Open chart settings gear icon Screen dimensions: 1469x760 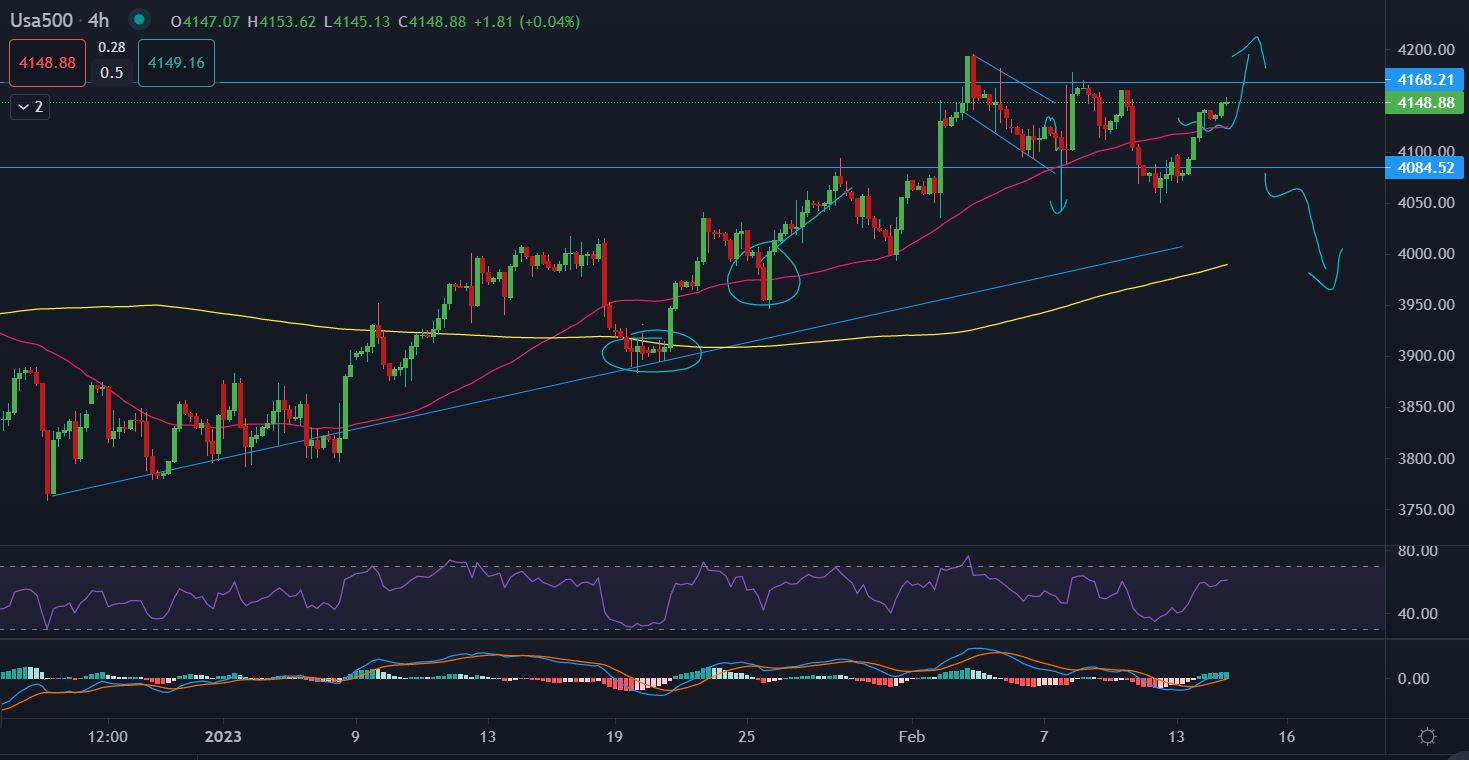[x=1428, y=737]
